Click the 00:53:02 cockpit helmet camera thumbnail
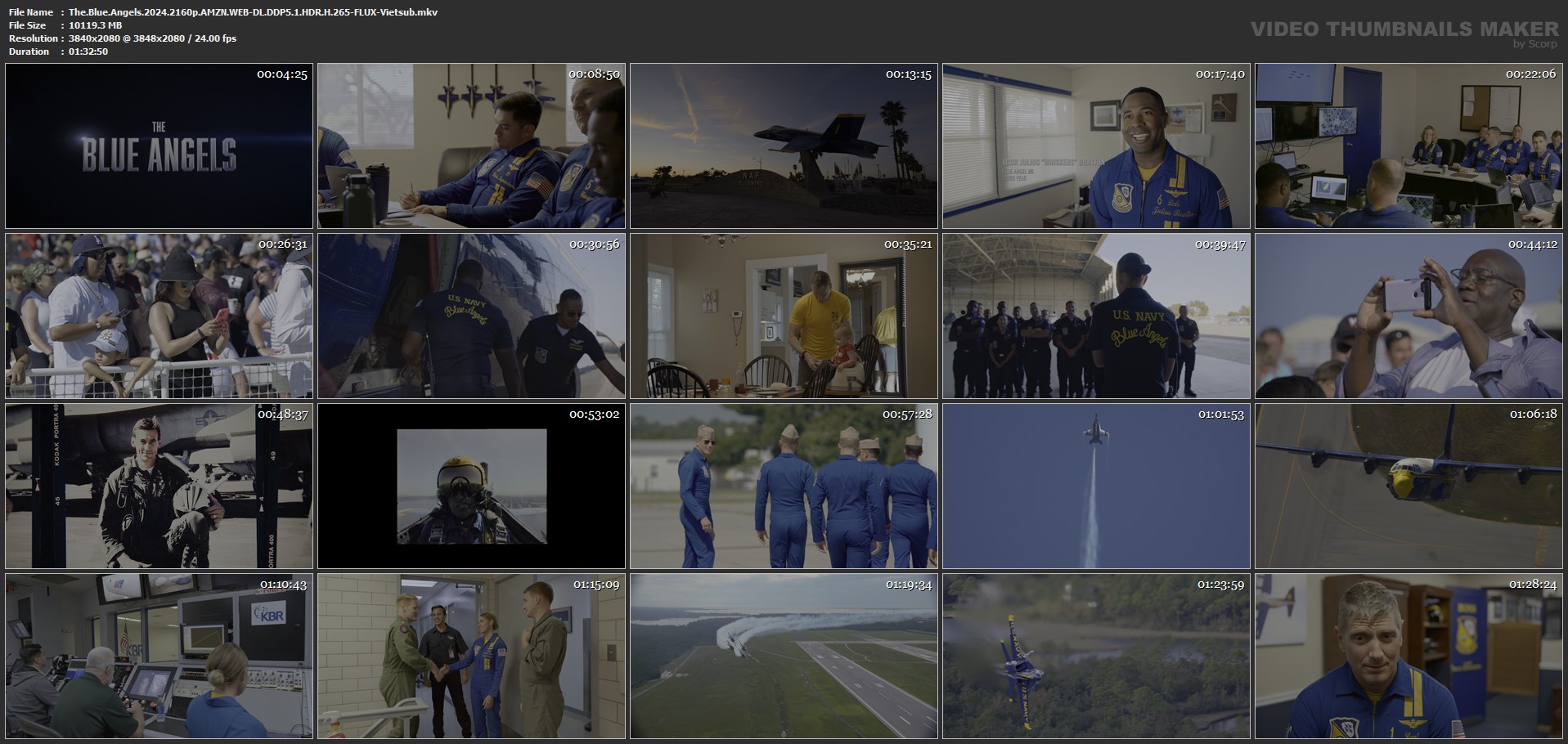The height and width of the screenshot is (744, 1568). [x=471, y=486]
